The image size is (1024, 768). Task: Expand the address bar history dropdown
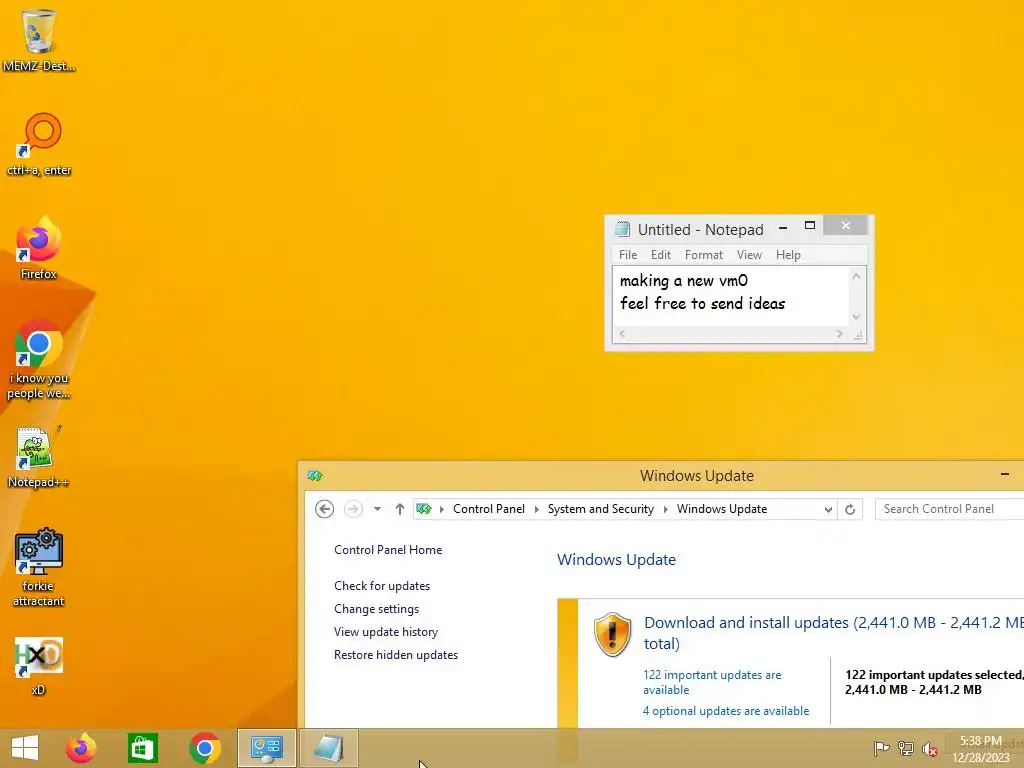(828, 509)
